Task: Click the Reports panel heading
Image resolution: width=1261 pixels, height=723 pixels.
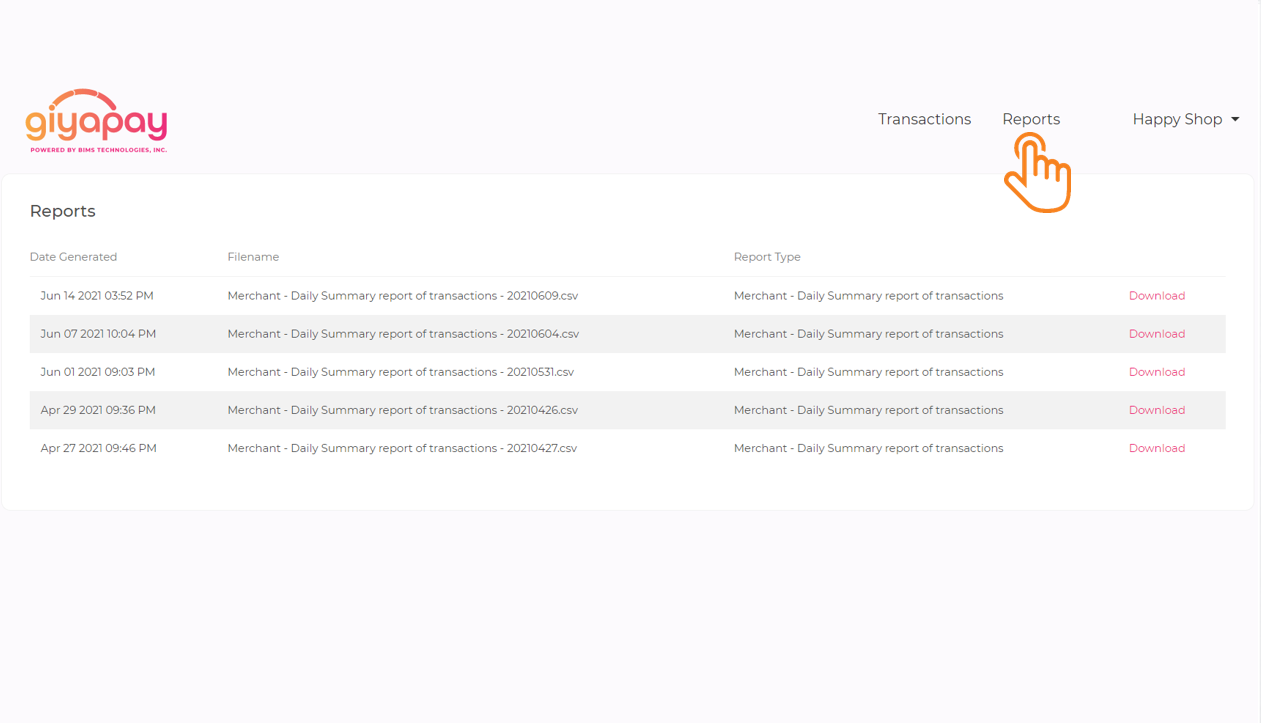Action: [x=62, y=211]
